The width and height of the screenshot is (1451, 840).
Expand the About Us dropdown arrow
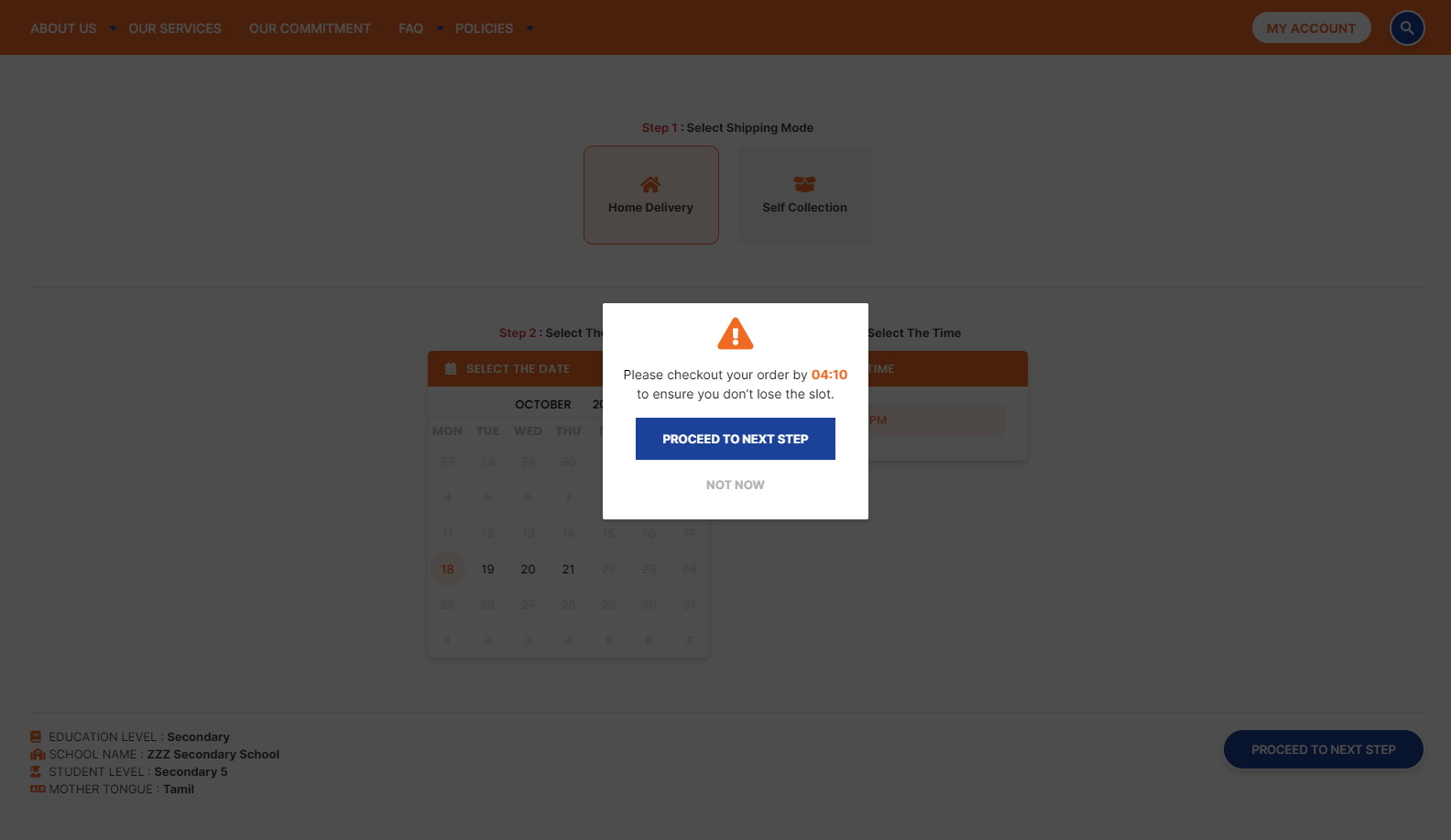click(114, 28)
